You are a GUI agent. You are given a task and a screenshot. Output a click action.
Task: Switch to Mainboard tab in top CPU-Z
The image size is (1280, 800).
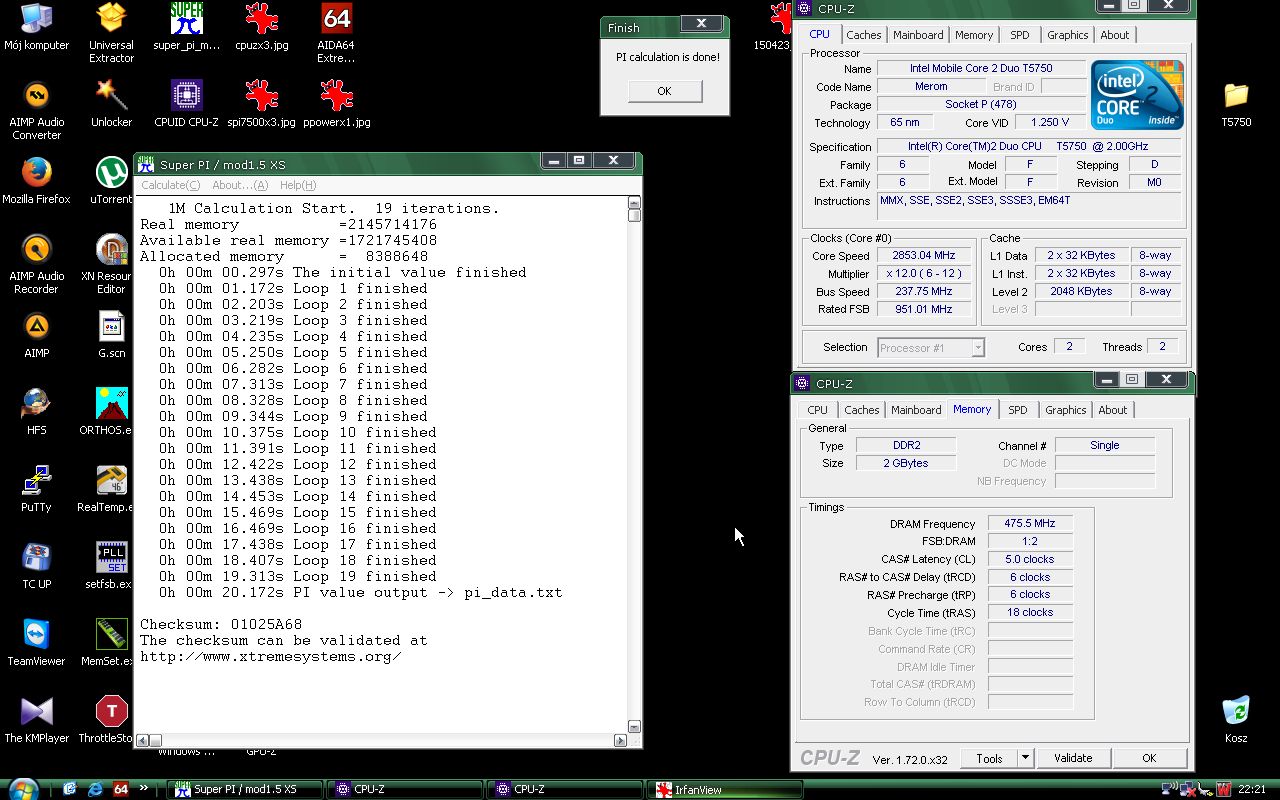click(x=918, y=35)
